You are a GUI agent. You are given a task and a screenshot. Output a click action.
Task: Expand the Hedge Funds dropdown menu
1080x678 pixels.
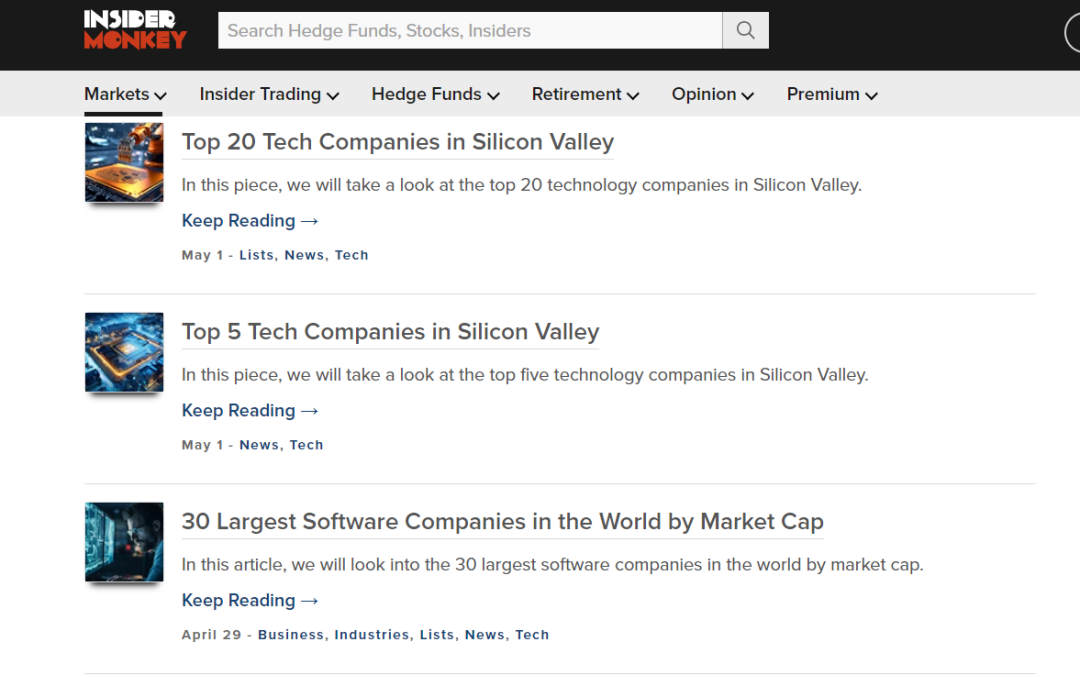coord(435,94)
